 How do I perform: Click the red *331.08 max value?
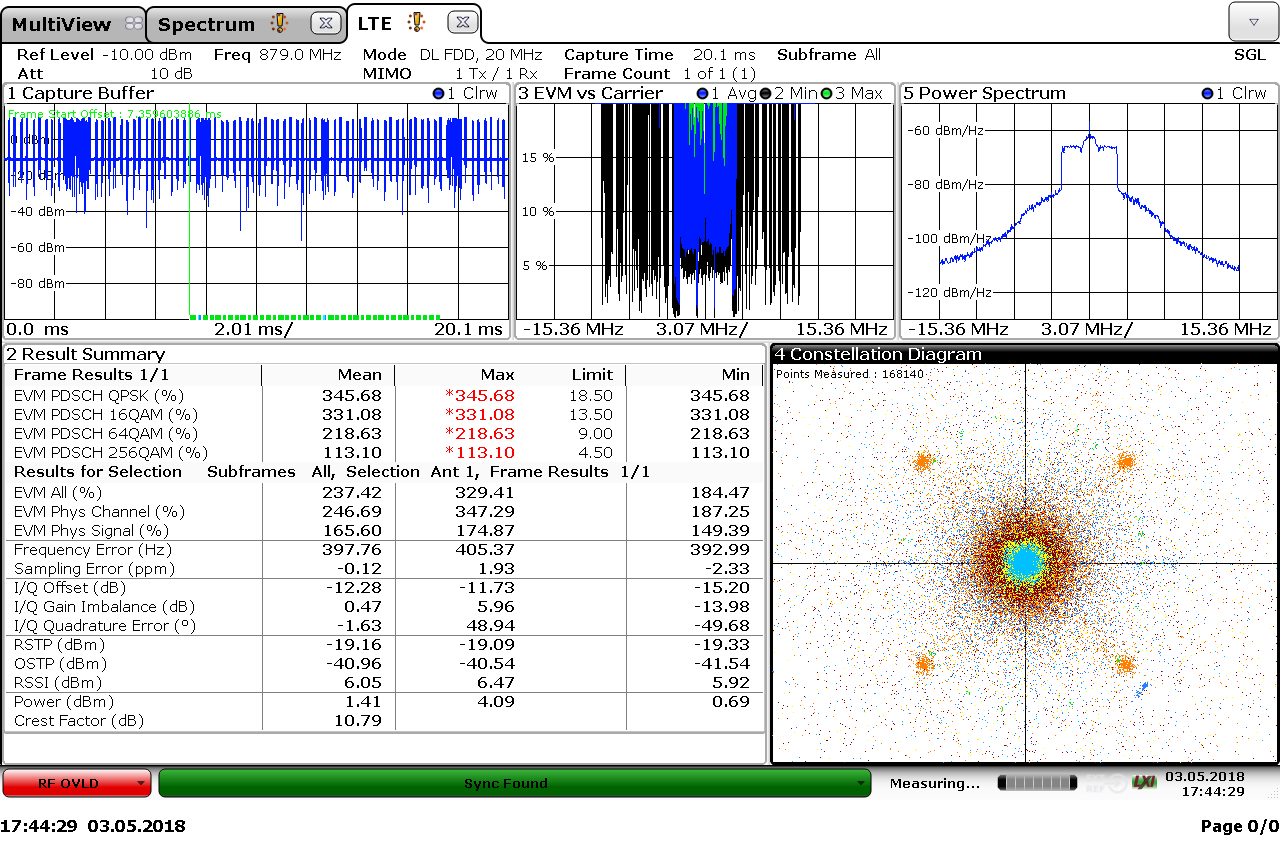pos(480,415)
